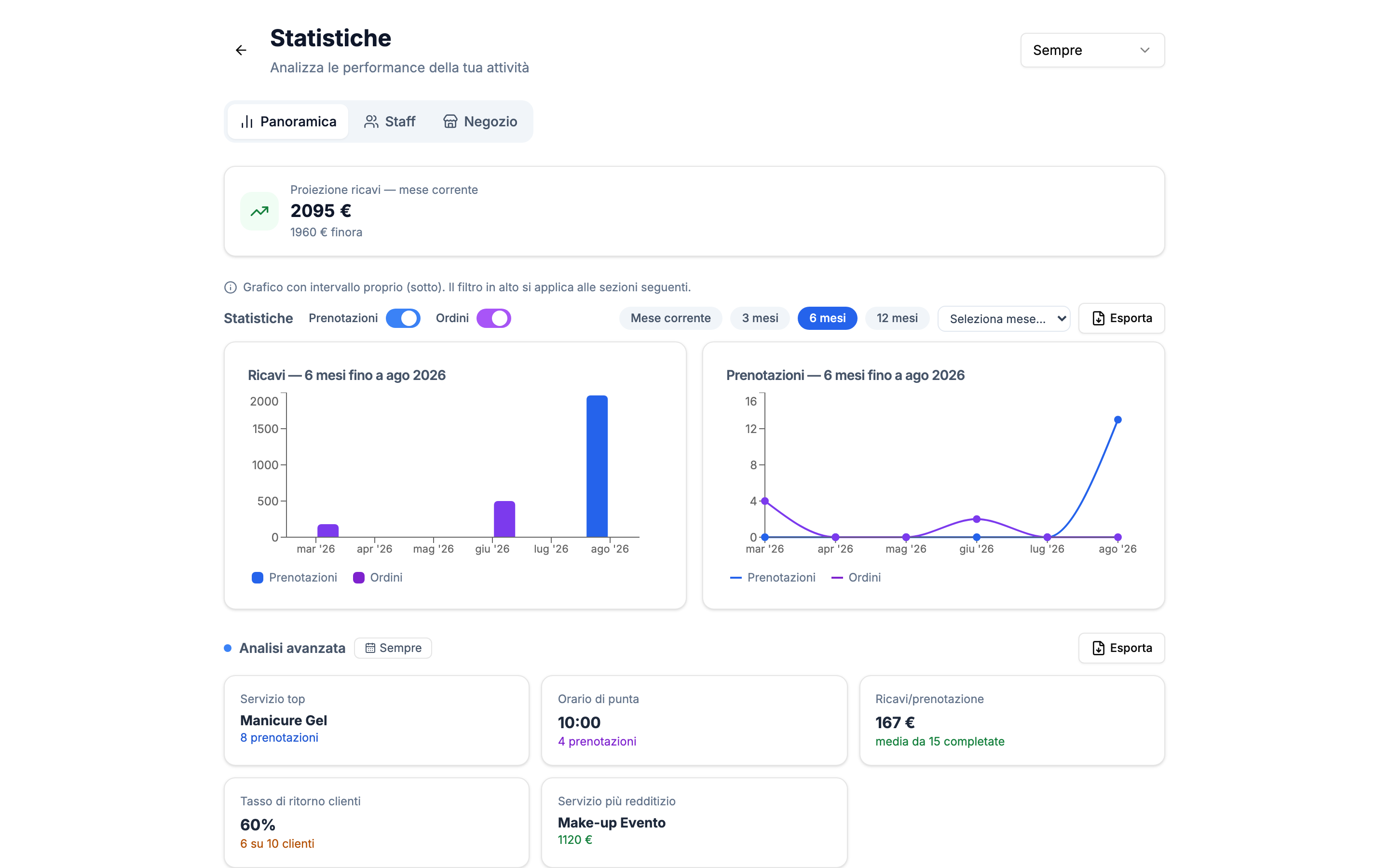
Task: Switch to the Staff tab
Action: (x=390, y=122)
